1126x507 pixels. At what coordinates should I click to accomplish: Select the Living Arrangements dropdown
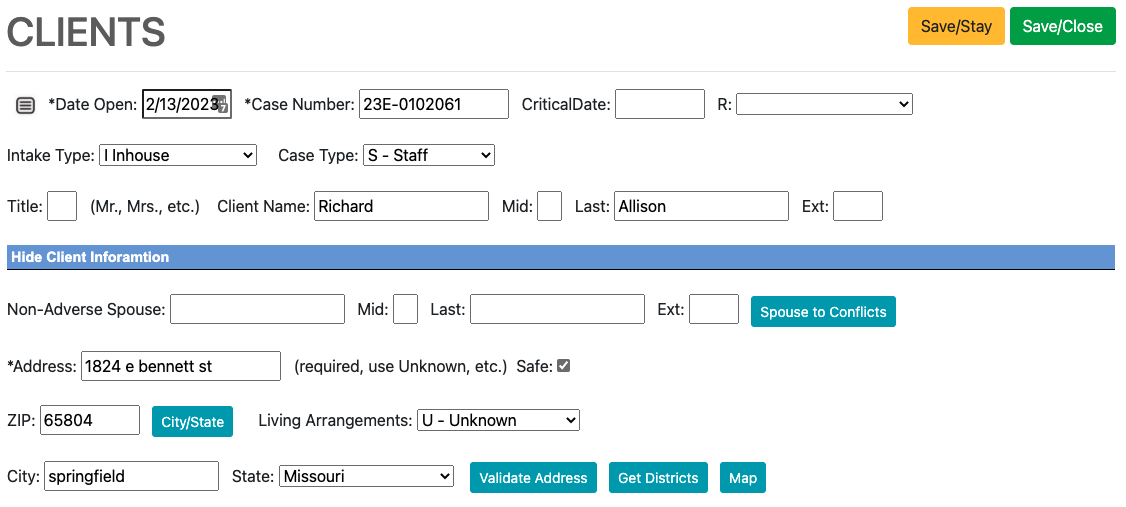coord(498,420)
